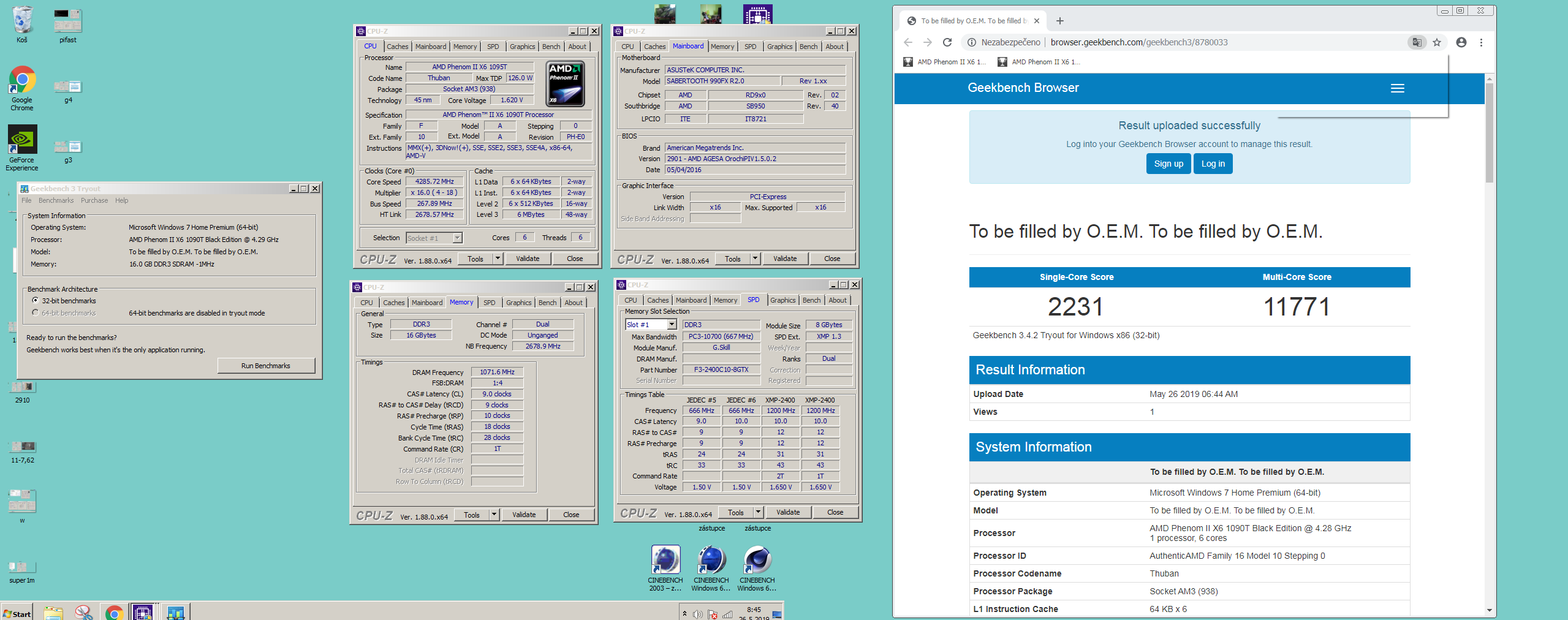1568x620 pixels.
Task: Open the translate page icon in address bar
Action: point(1417,42)
